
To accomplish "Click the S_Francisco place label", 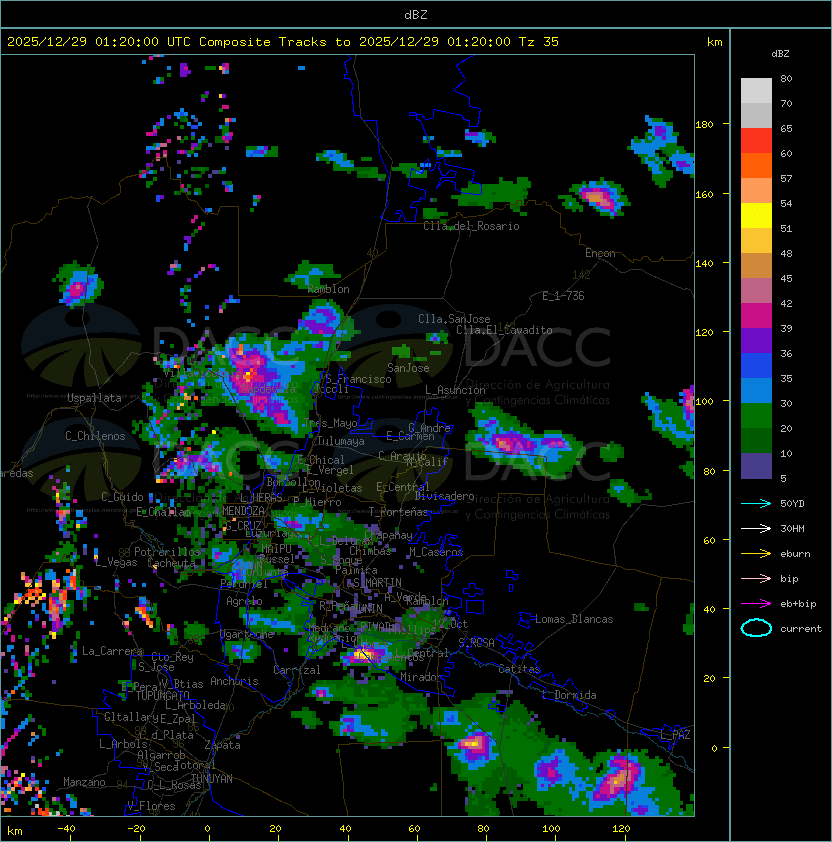I will click(x=358, y=379).
